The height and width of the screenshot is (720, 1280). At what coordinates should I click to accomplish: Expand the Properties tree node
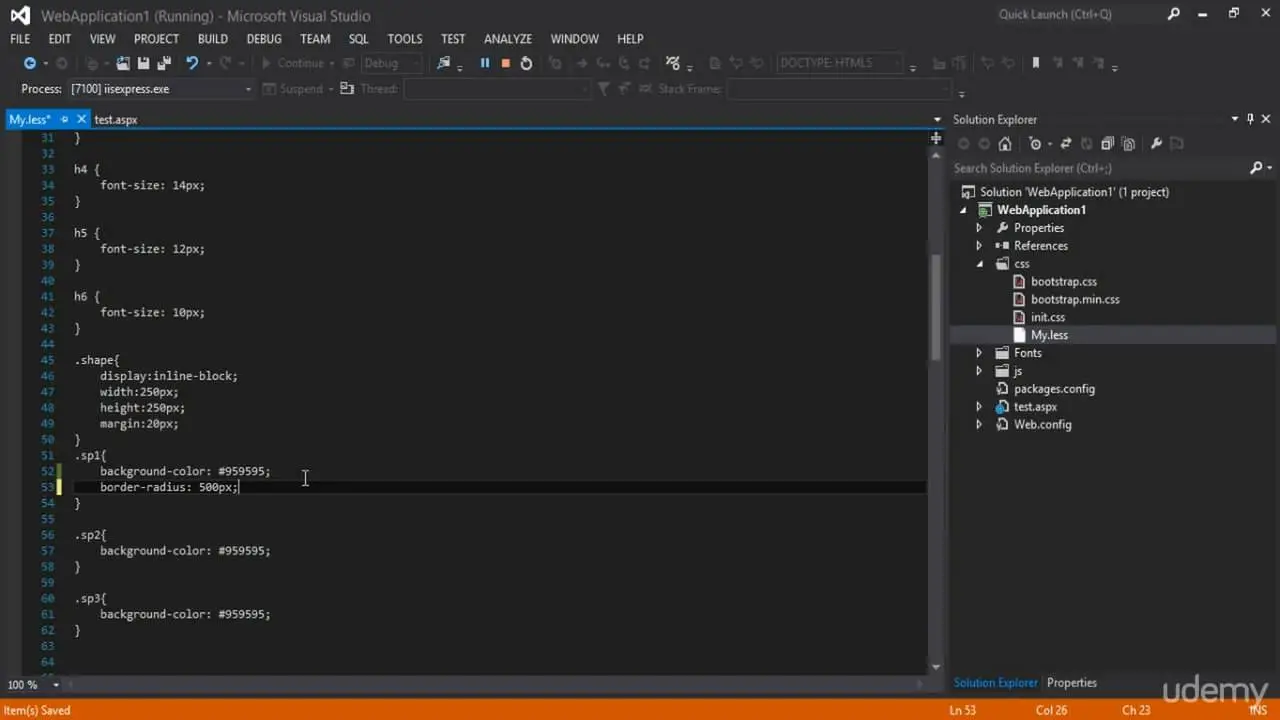[979, 228]
